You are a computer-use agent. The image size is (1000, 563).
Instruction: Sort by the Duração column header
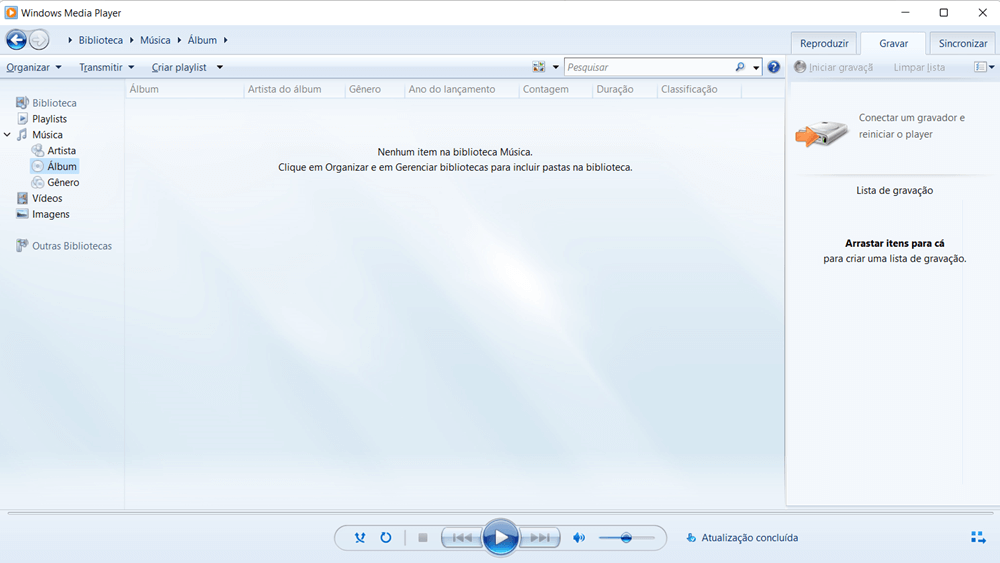tap(625, 89)
